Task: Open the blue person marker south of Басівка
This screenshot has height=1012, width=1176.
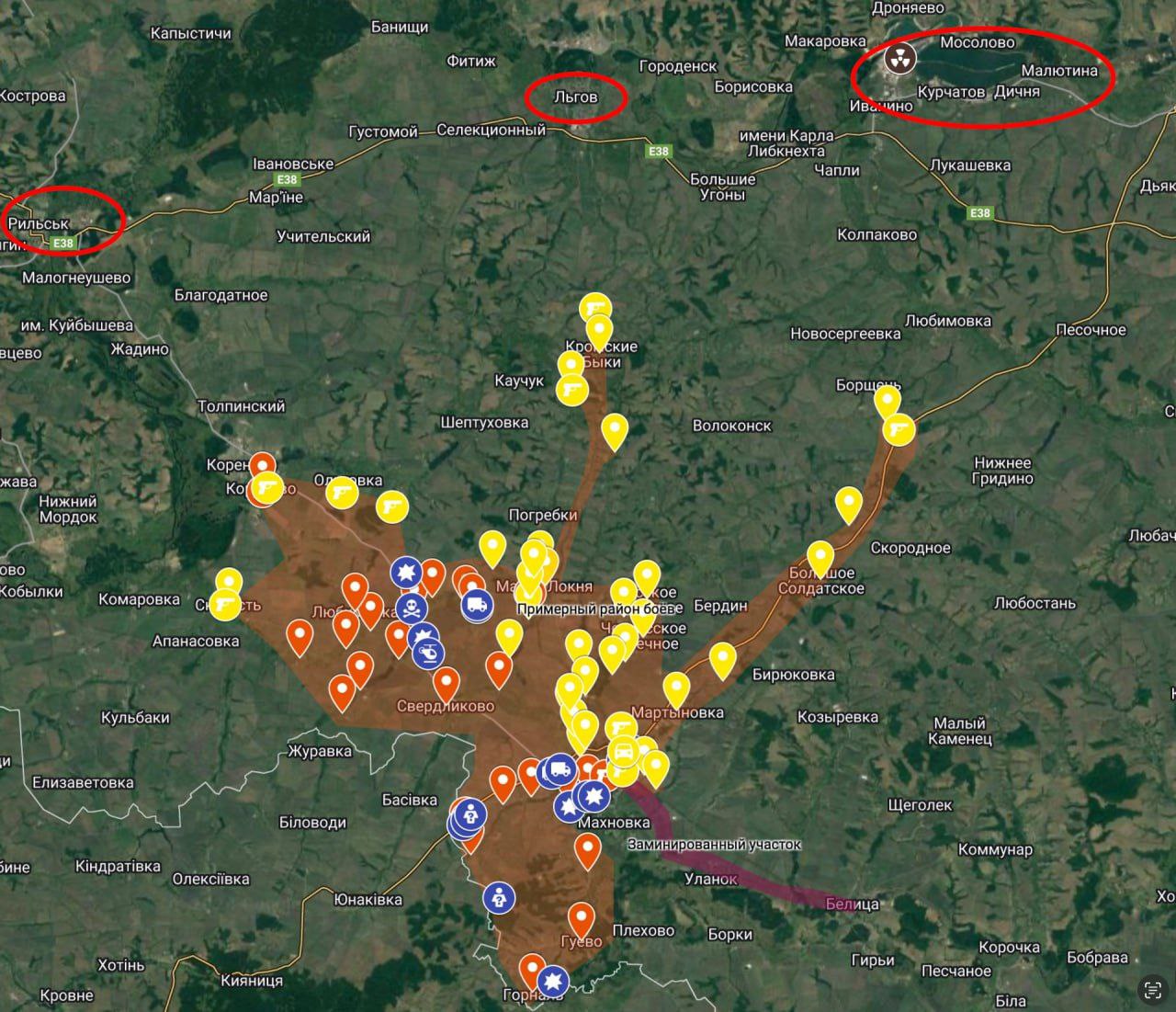Action: [499, 898]
